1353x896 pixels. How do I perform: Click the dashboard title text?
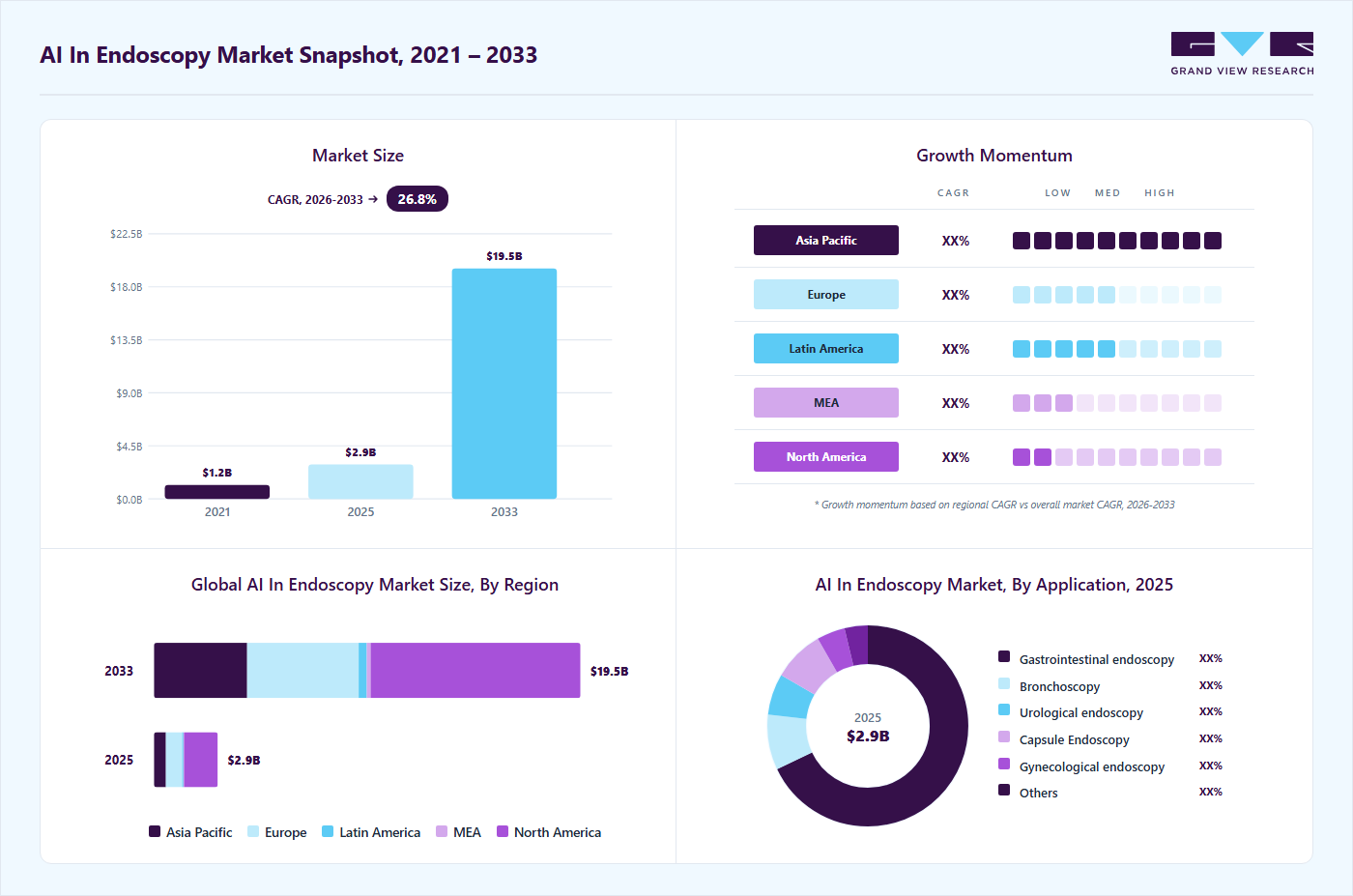tap(288, 55)
